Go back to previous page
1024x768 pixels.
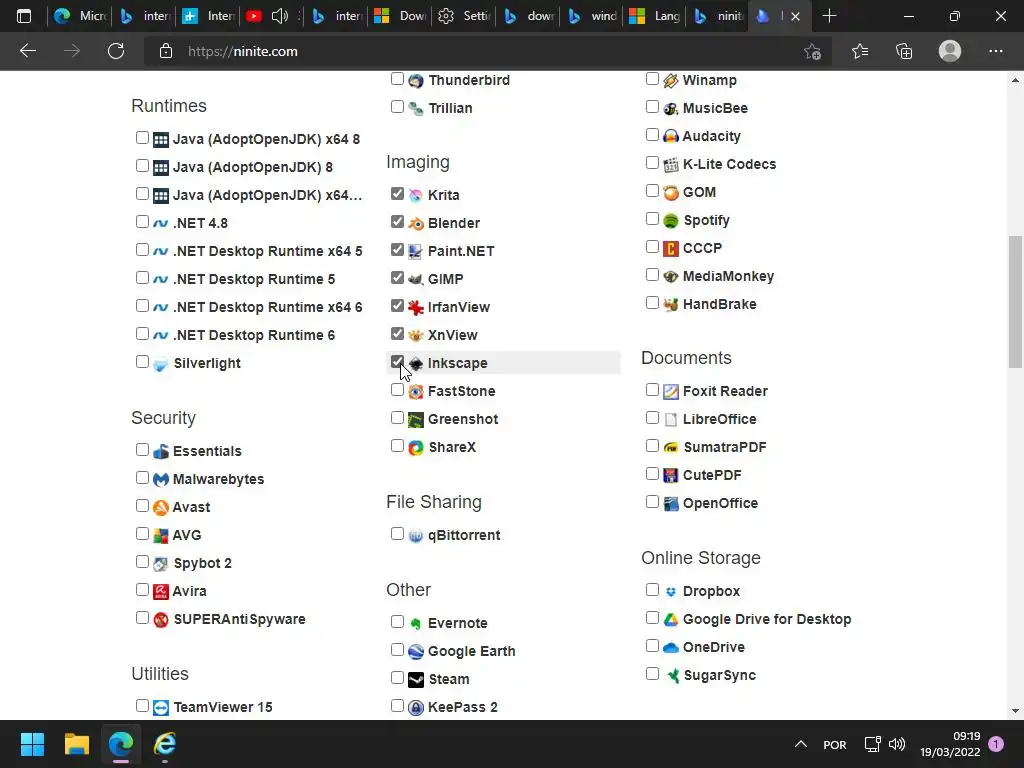coord(28,51)
